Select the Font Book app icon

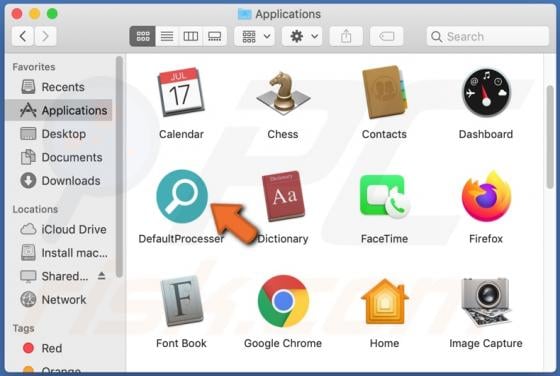click(181, 301)
